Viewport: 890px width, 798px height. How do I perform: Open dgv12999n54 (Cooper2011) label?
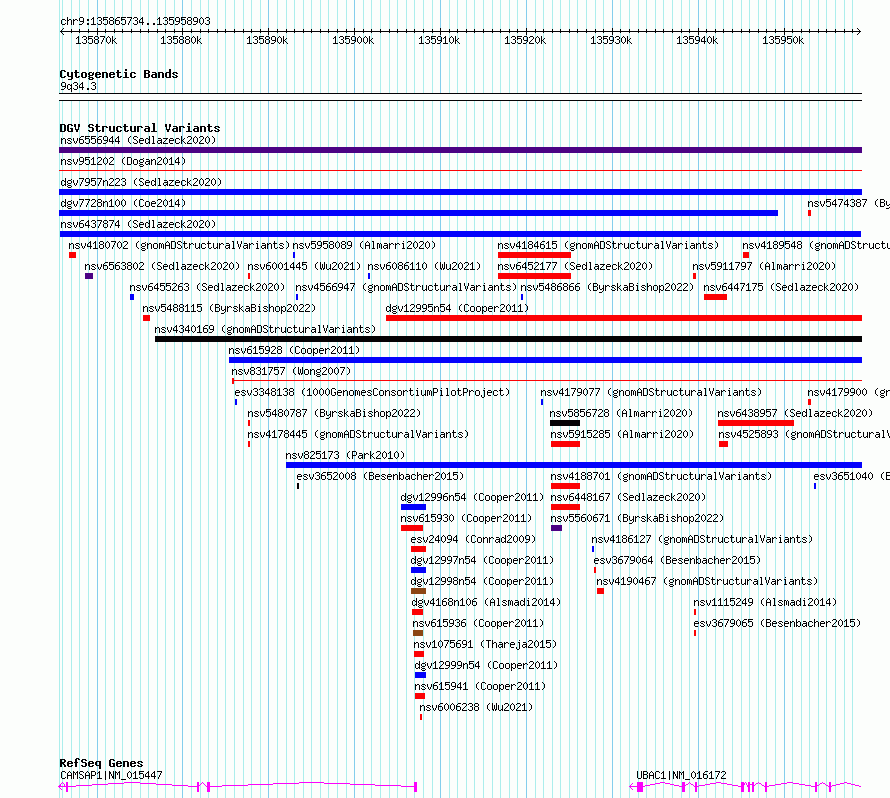coord(486,665)
